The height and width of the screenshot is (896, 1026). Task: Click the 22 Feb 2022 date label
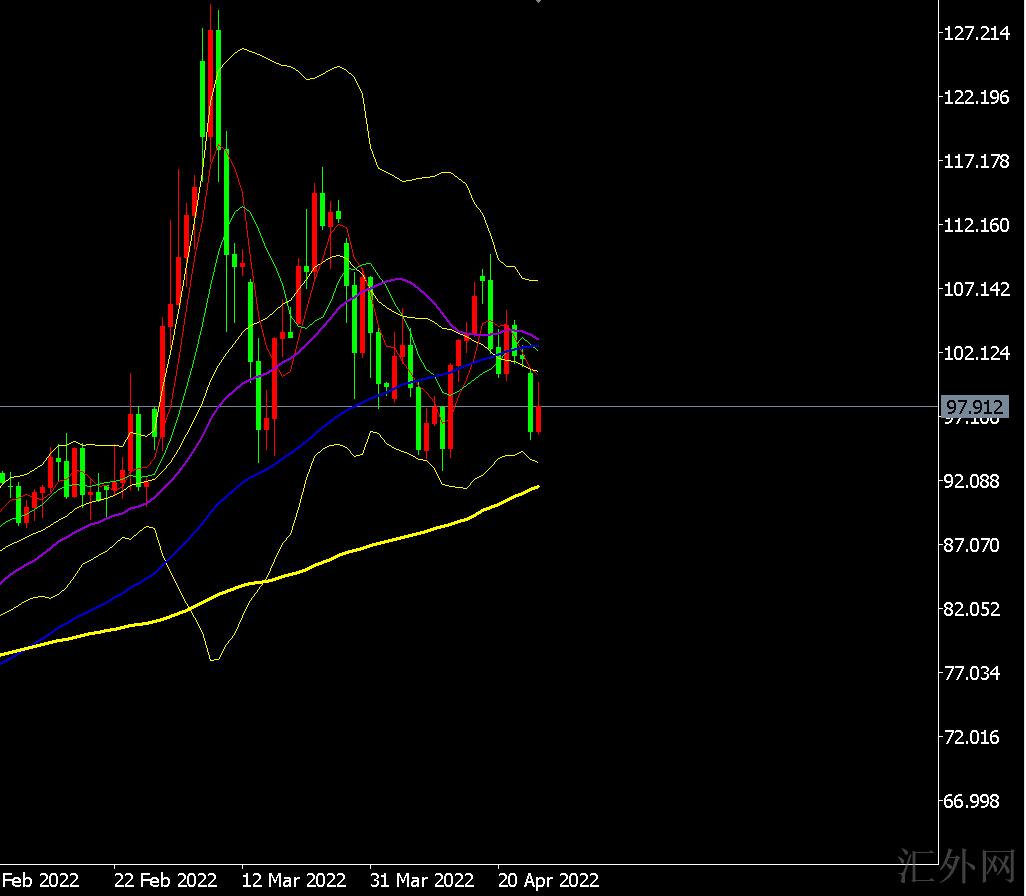pyautogui.click(x=165, y=880)
